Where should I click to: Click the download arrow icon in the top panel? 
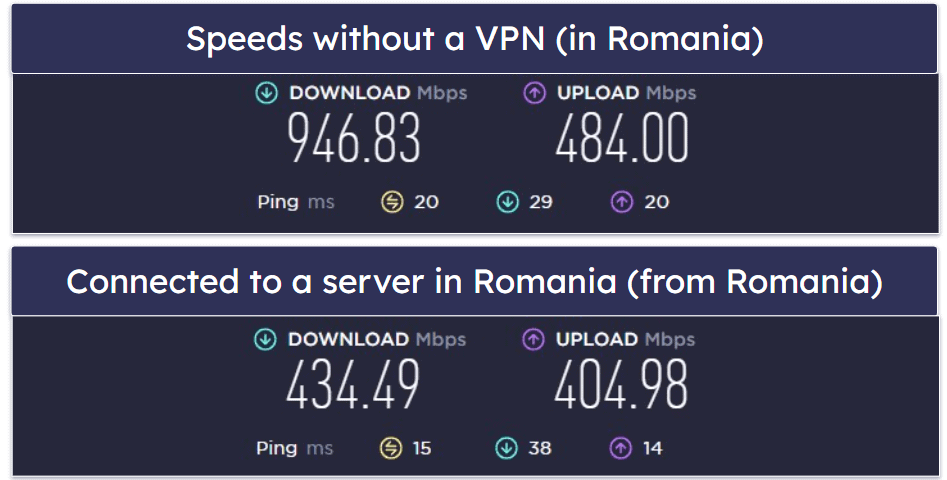tap(266, 93)
